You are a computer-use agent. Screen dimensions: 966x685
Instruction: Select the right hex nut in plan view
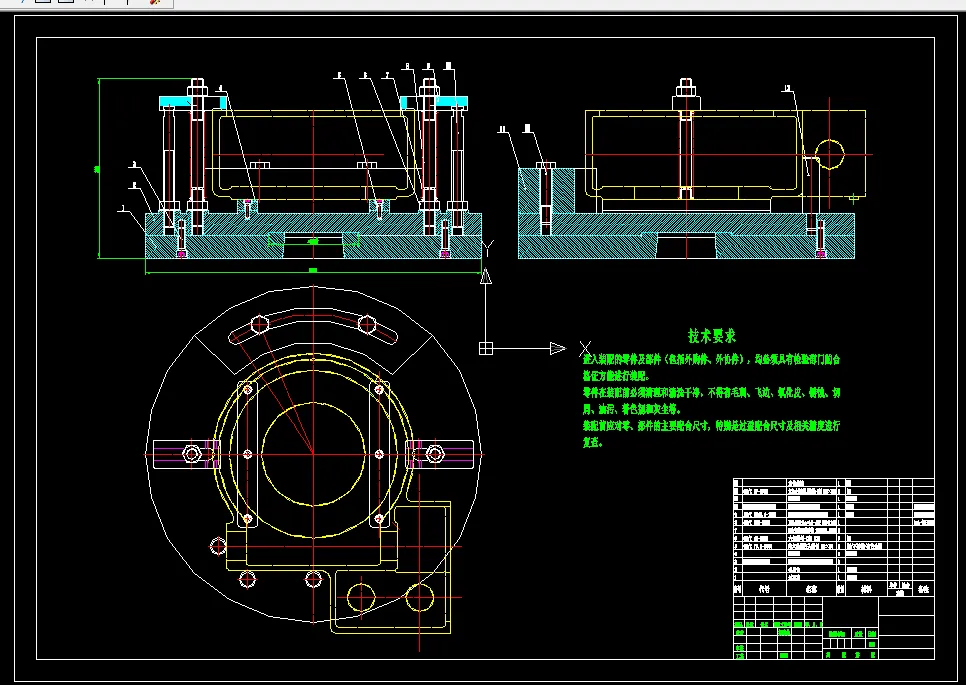point(434,454)
